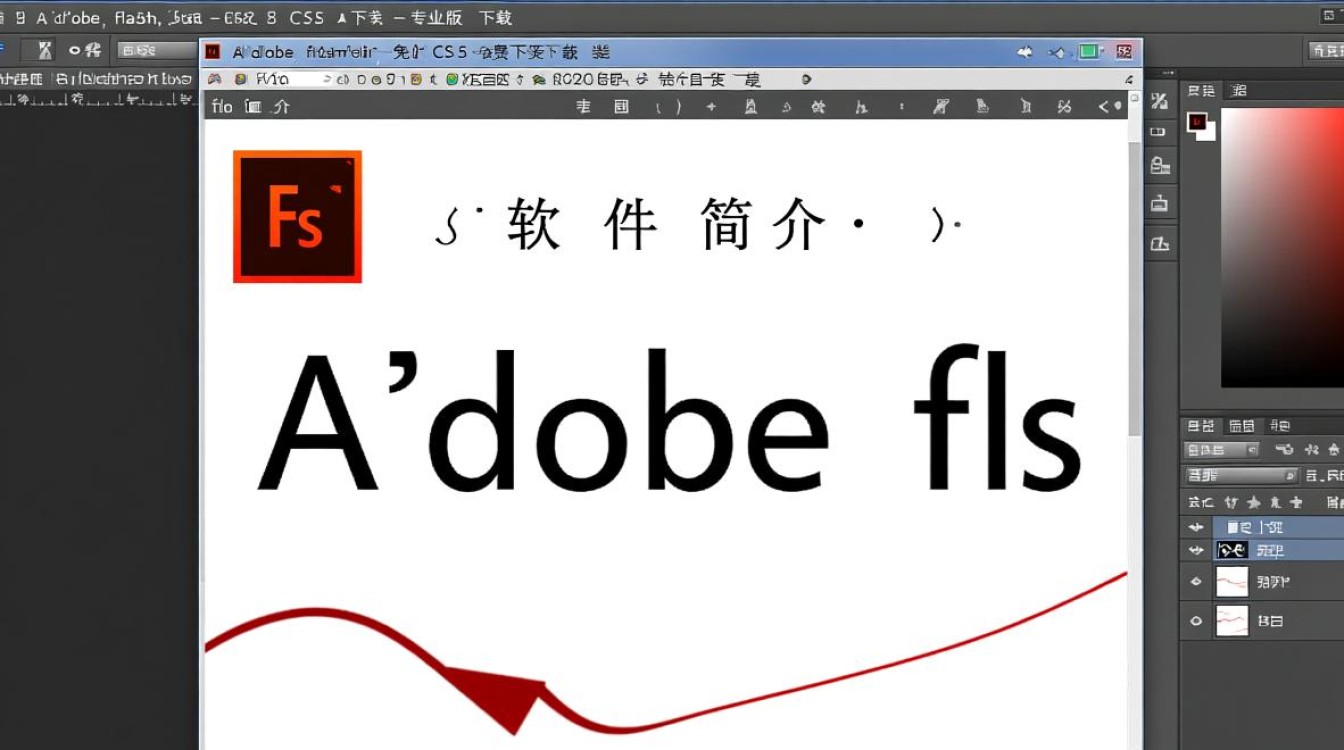Select the brush icon near the toolbar's right end
The width and height of the screenshot is (1344, 750).
(982, 106)
